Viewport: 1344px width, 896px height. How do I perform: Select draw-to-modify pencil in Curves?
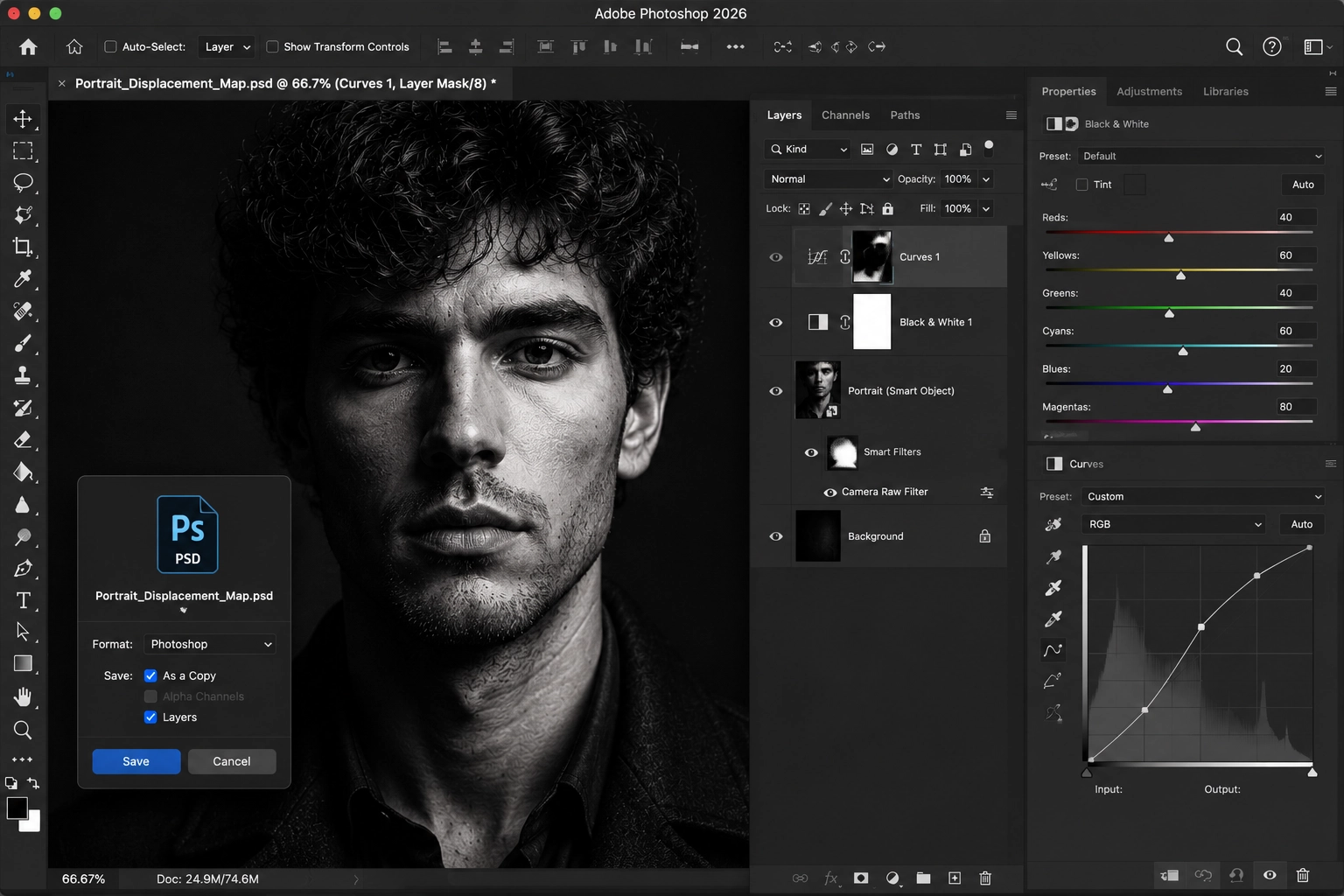[1053, 681]
